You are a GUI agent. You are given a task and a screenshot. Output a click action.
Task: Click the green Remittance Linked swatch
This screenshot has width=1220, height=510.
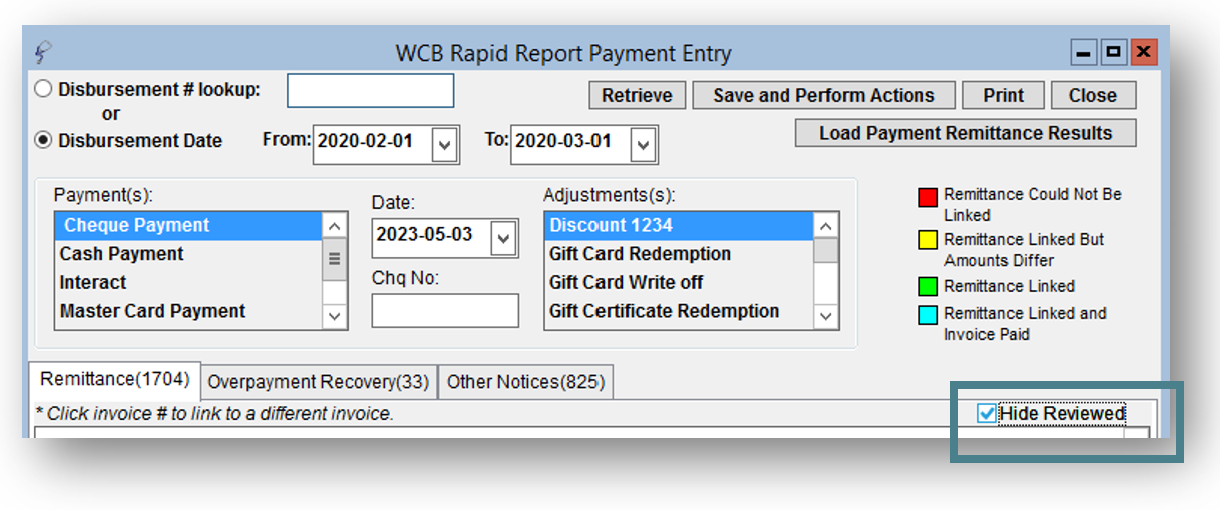click(927, 287)
